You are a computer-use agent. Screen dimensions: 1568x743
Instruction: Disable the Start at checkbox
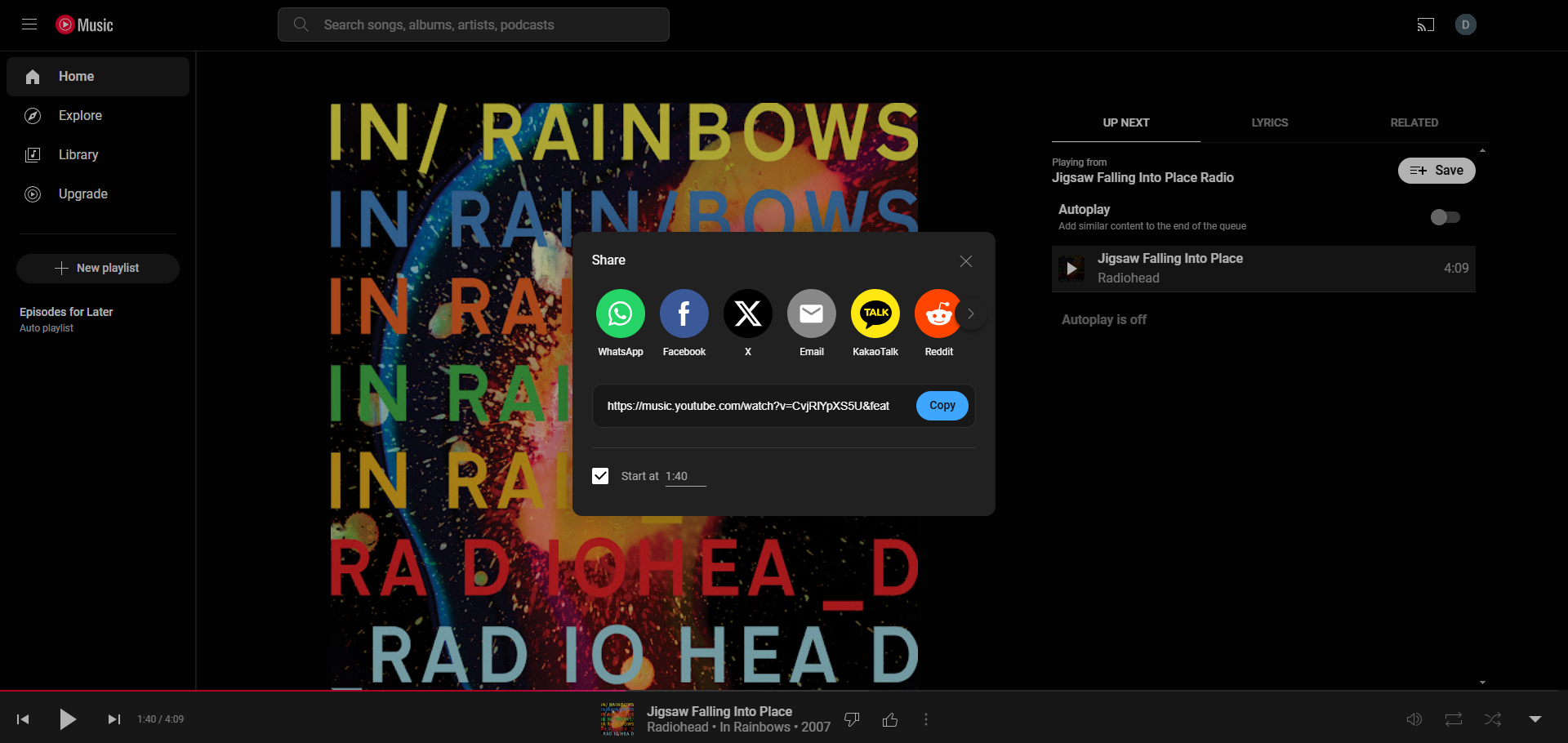click(x=600, y=476)
